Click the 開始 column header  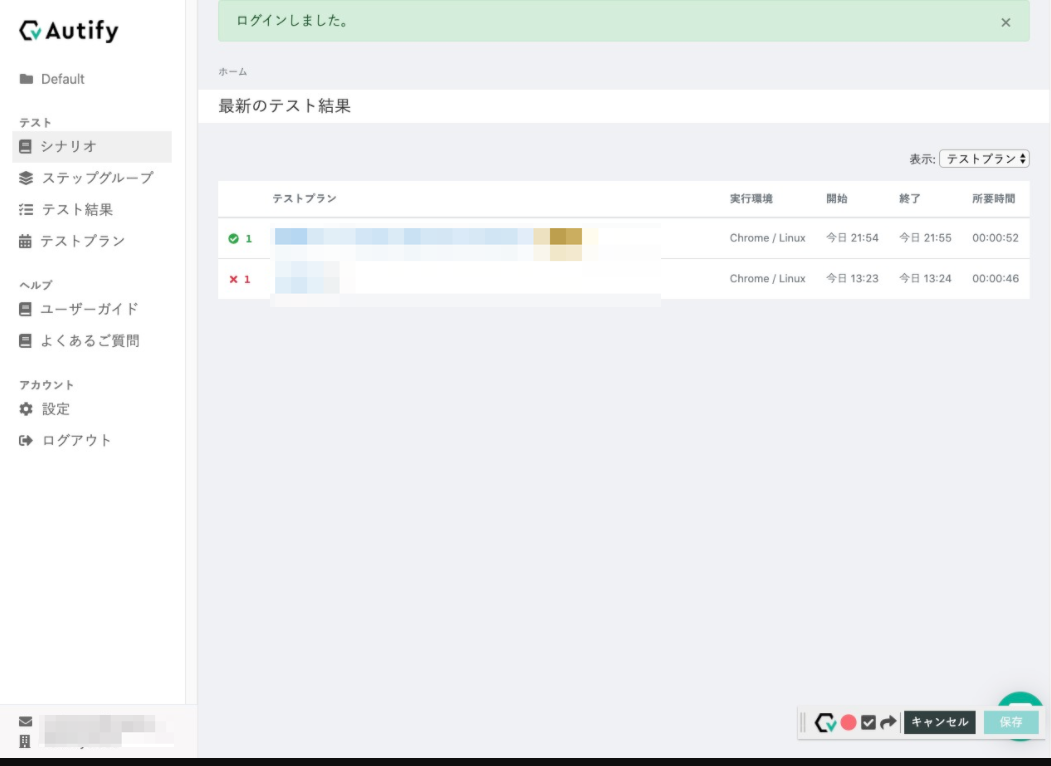click(837, 198)
